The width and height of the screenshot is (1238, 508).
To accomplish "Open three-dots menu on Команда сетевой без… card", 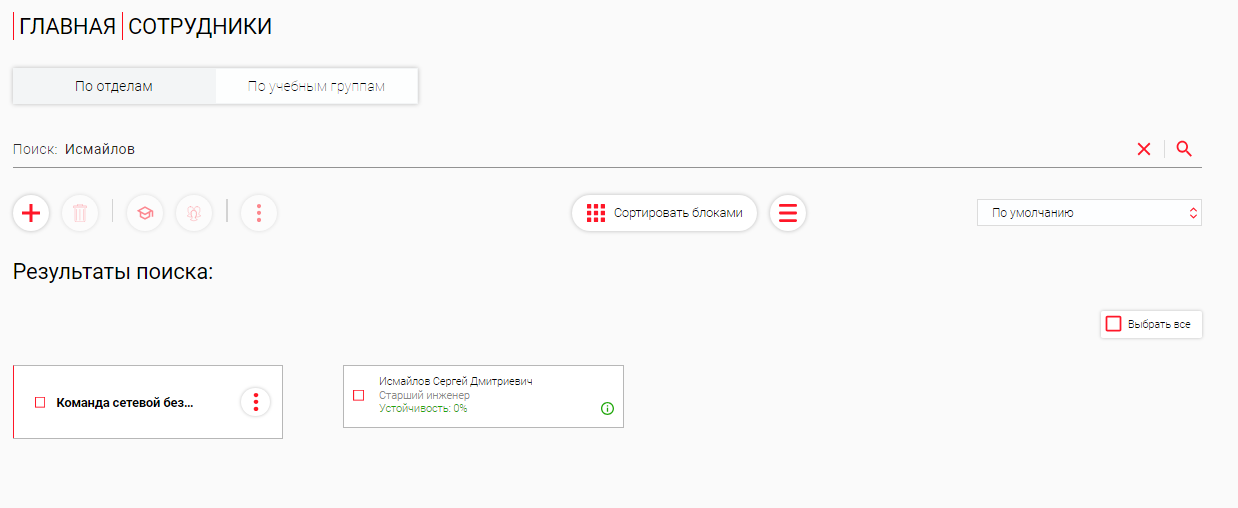I will point(256,402).
